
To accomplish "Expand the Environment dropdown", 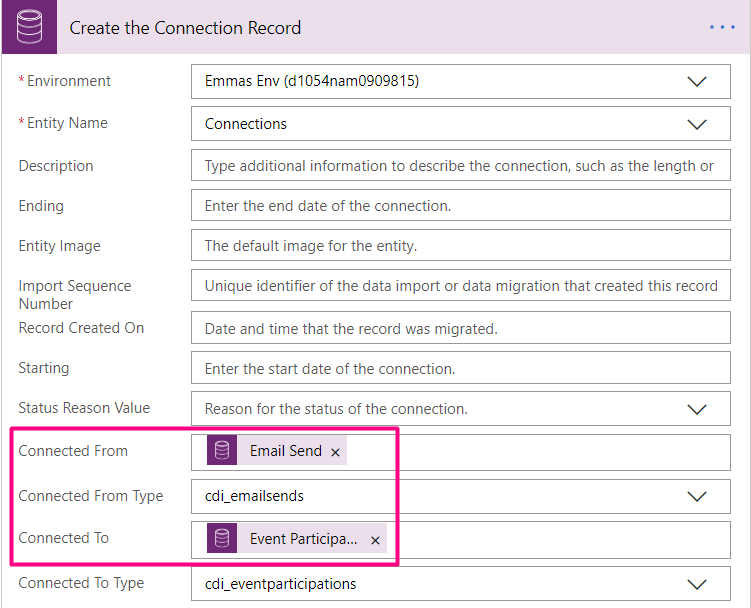I will [x=697, y=82].
